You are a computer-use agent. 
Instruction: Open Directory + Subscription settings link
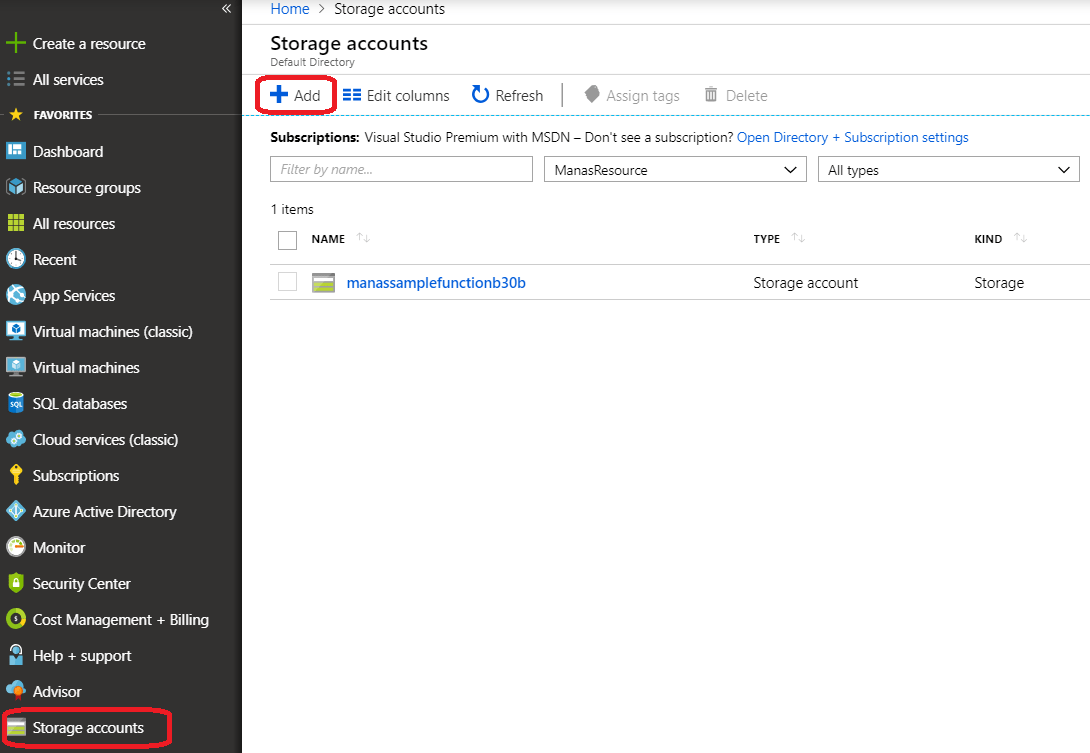pyautogui.click(x=852, y=138)
